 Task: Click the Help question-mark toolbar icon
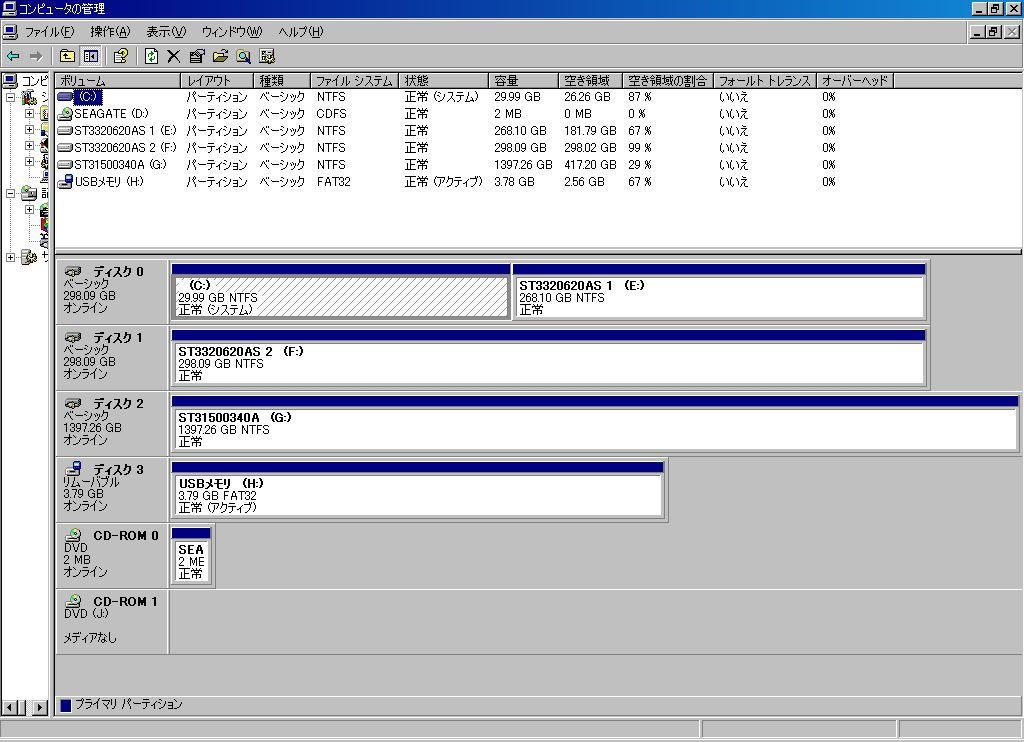(120, 56)
